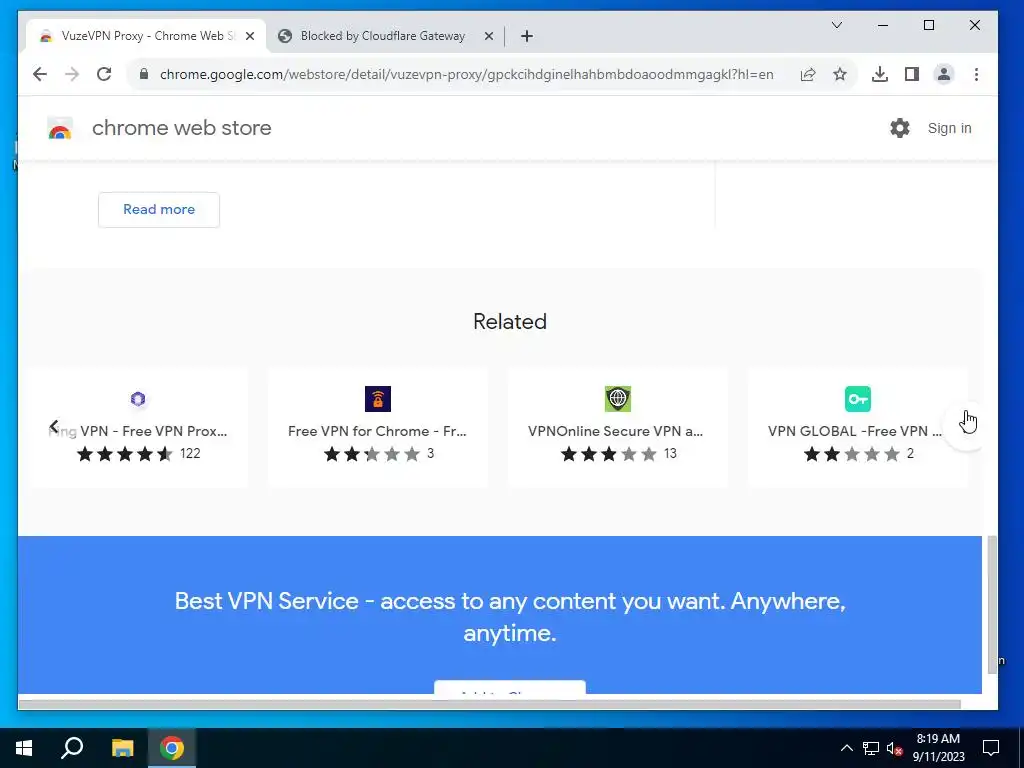Open the Chrome Web Store settings gear
The width and height of the screenshot is (1024, 768).
point(900,128)
